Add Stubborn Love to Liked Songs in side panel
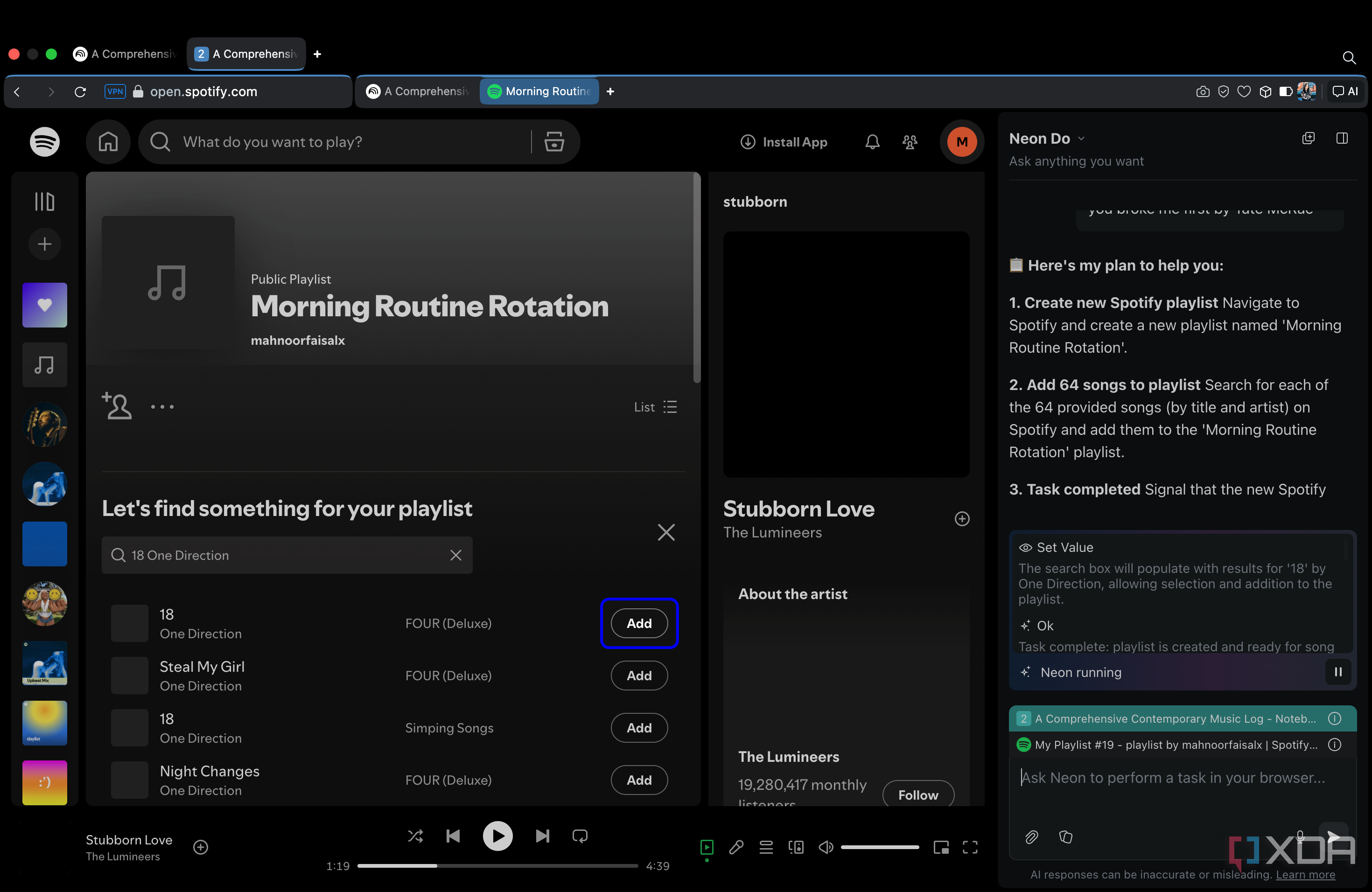 point(961,519)
